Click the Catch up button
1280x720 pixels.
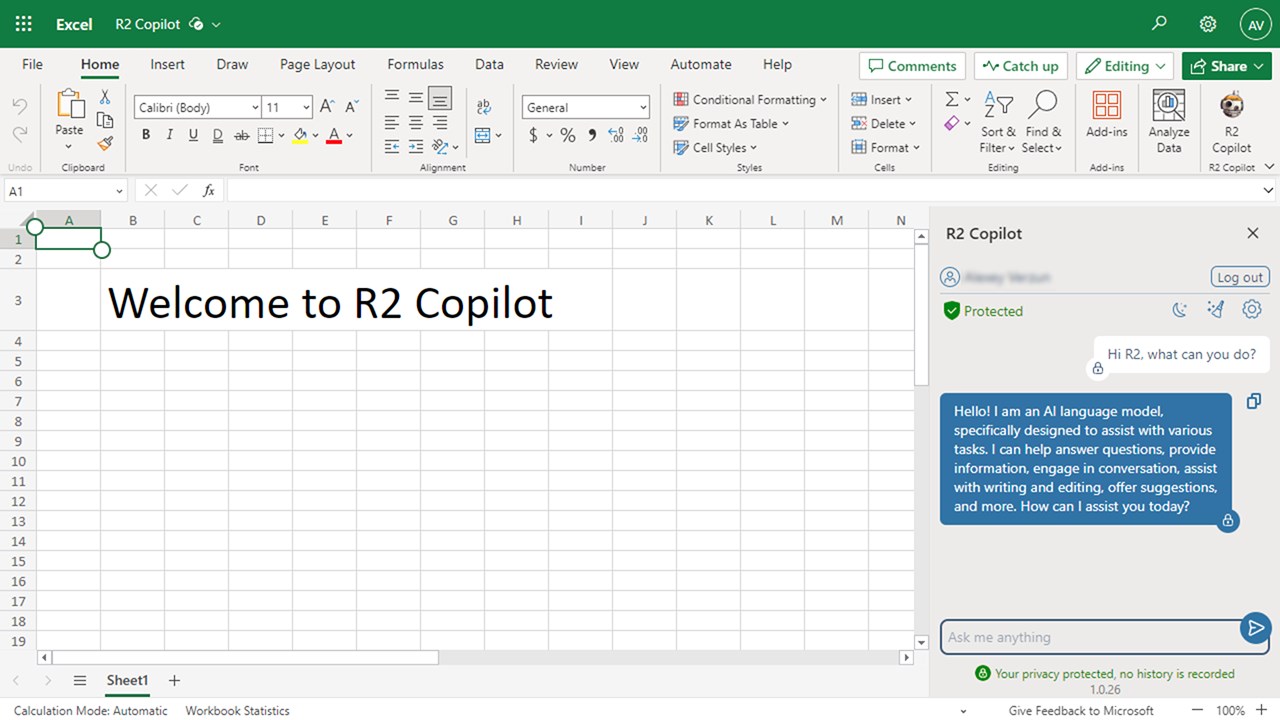coord(1021,66)
